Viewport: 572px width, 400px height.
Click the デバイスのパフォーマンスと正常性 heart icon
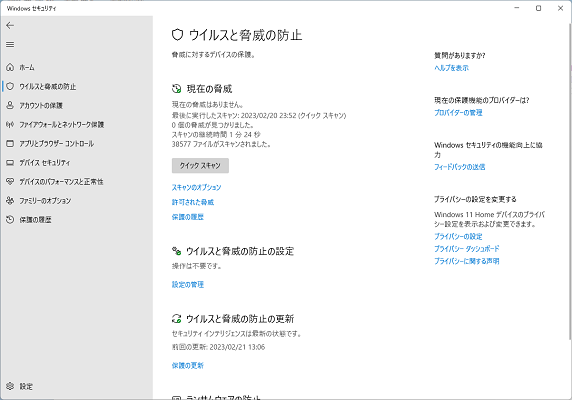point(10,182)
